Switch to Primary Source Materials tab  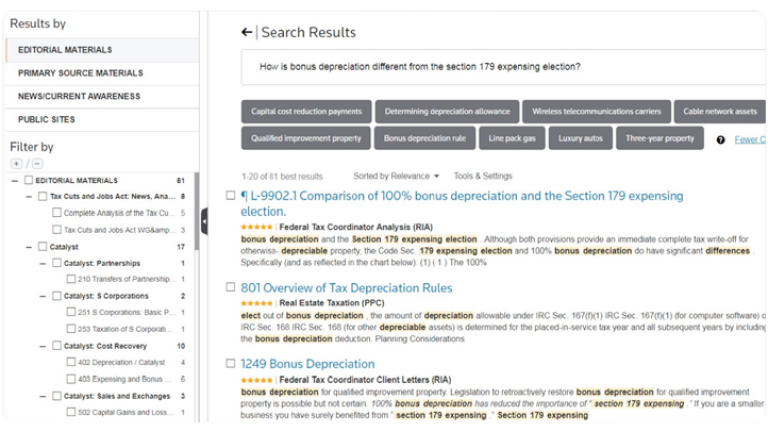[x=80, y=73]
